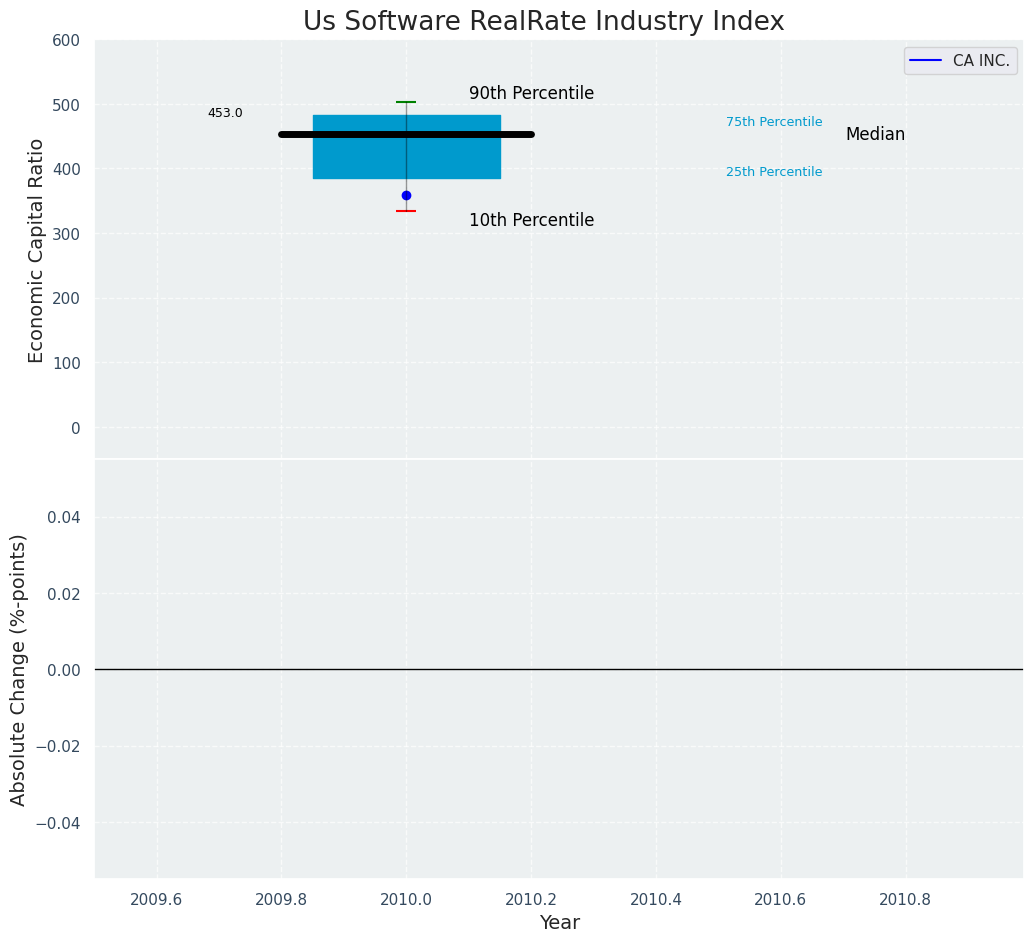This screenshot has height=942, width=1034.
Task: Click the Year x-axis label
Action: (x=559, y=923)
